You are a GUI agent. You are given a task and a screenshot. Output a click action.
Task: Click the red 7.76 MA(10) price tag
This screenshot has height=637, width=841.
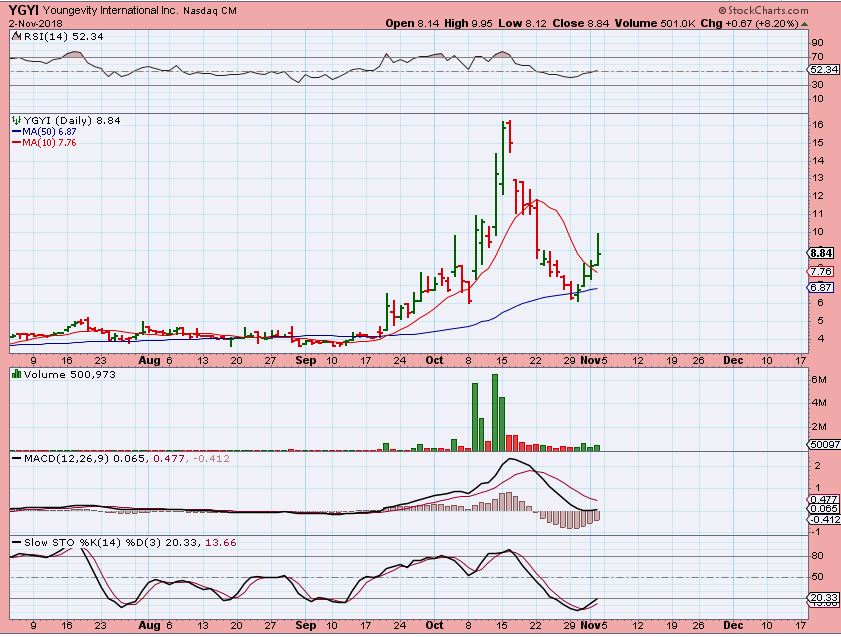click(x=822, y=271)
